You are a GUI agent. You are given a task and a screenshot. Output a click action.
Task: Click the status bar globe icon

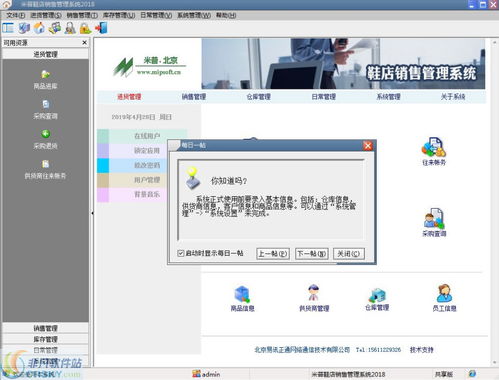click(472, 374)
